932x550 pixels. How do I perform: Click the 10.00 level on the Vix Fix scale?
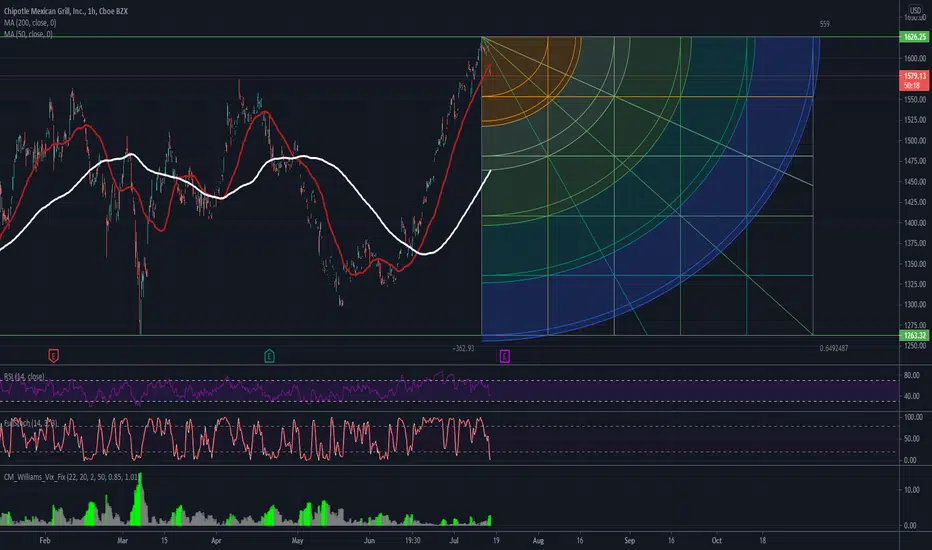[912, 490]
